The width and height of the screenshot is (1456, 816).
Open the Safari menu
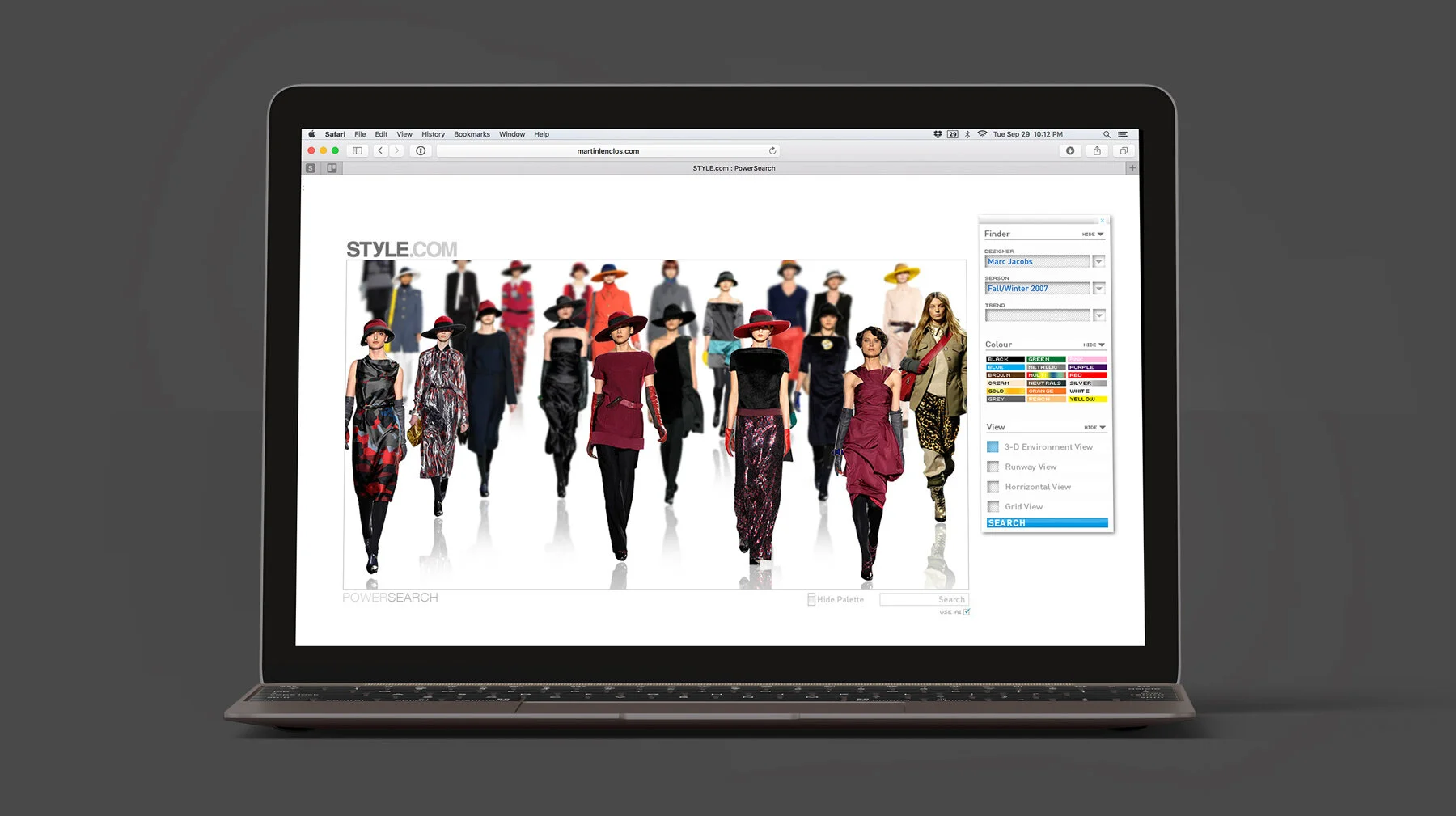(335, 134)
